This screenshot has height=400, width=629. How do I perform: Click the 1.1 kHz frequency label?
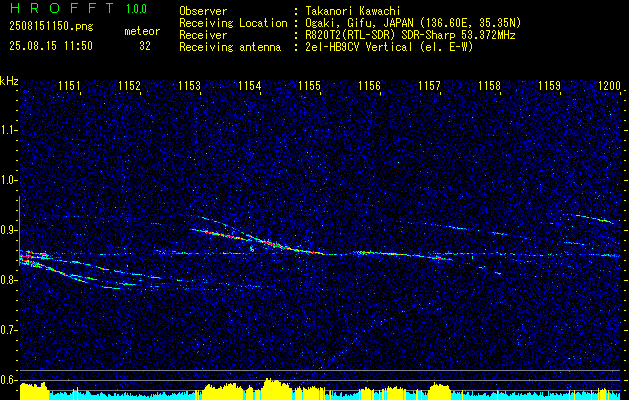(8, 130)
